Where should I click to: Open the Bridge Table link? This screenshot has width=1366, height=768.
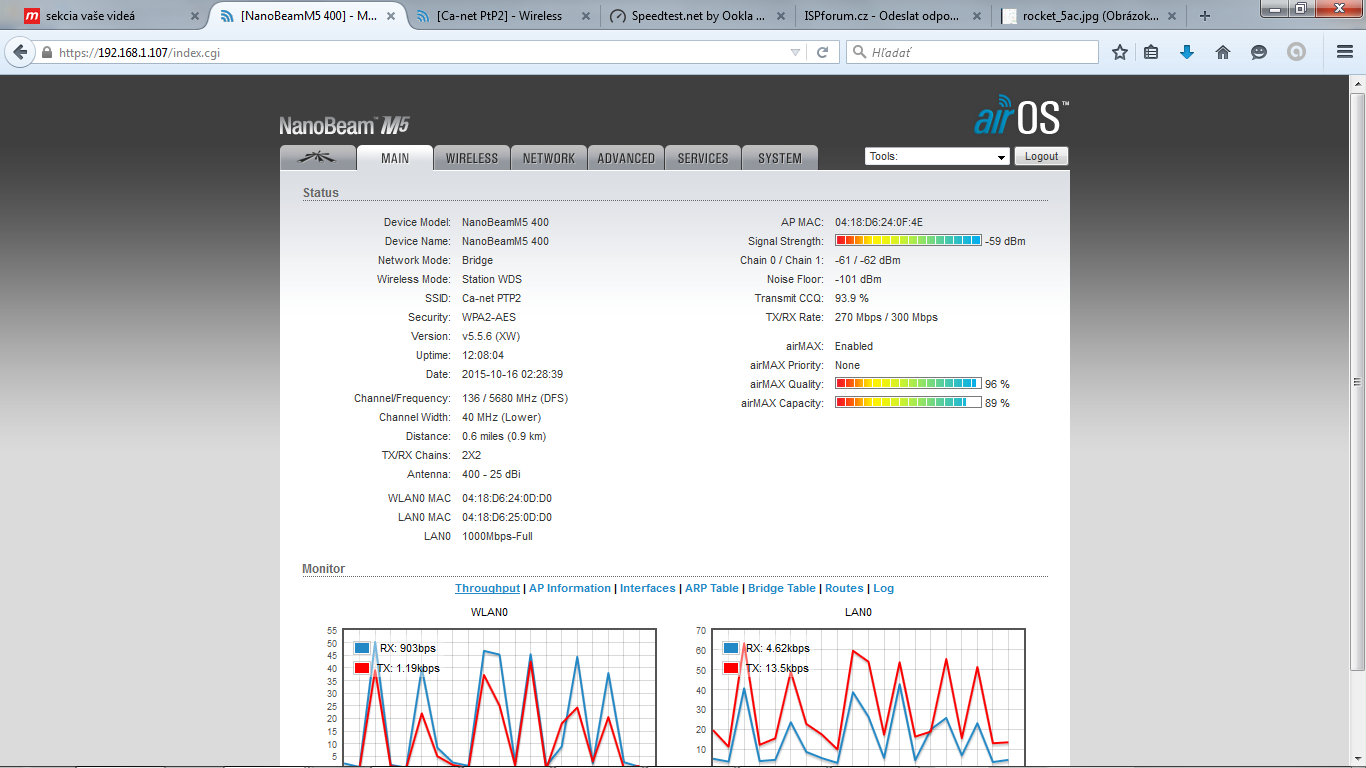pos(782,588)
